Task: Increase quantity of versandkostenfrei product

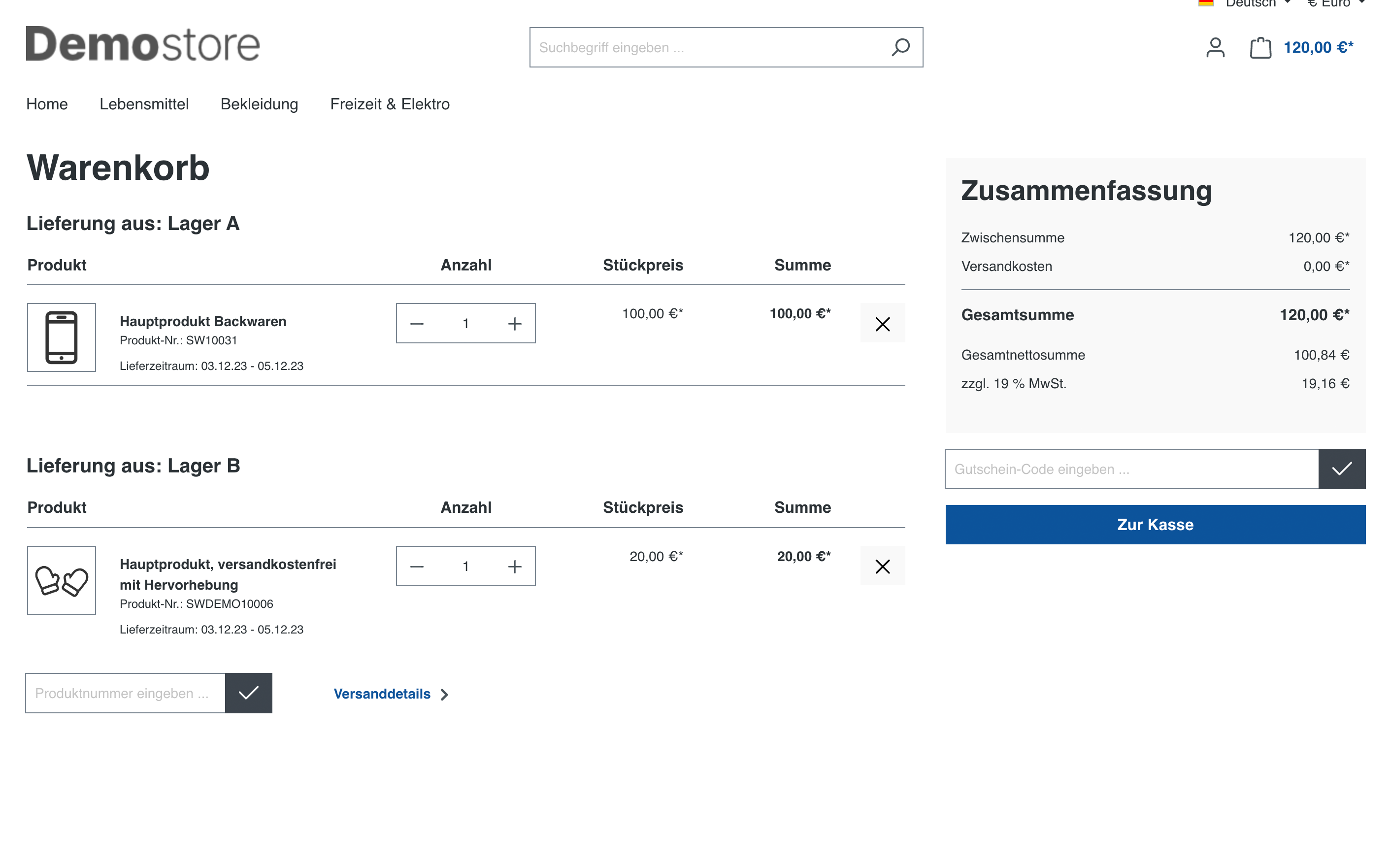Action: click(x=514, y=567)
